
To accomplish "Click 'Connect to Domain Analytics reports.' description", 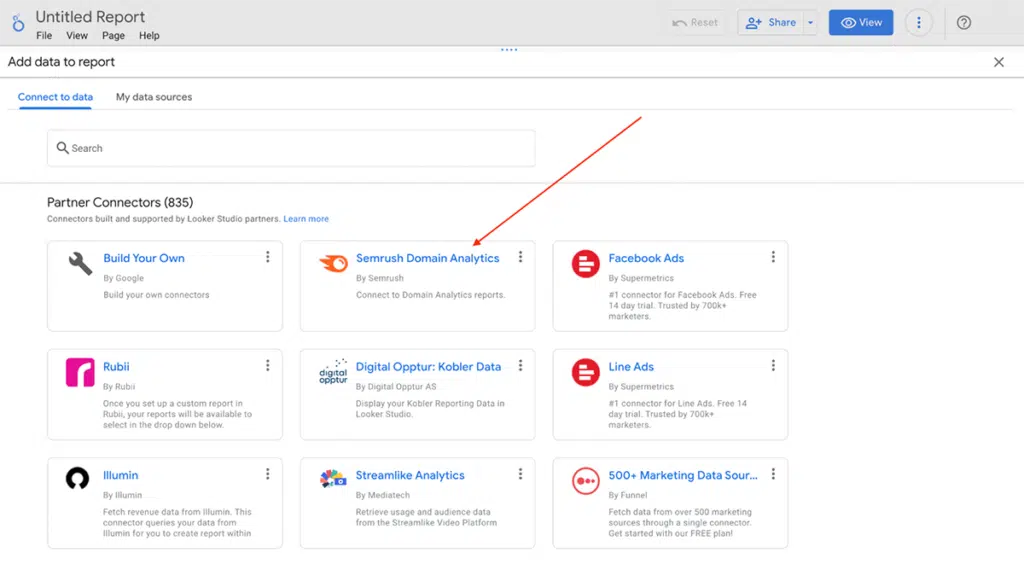I will coord(430,295).
